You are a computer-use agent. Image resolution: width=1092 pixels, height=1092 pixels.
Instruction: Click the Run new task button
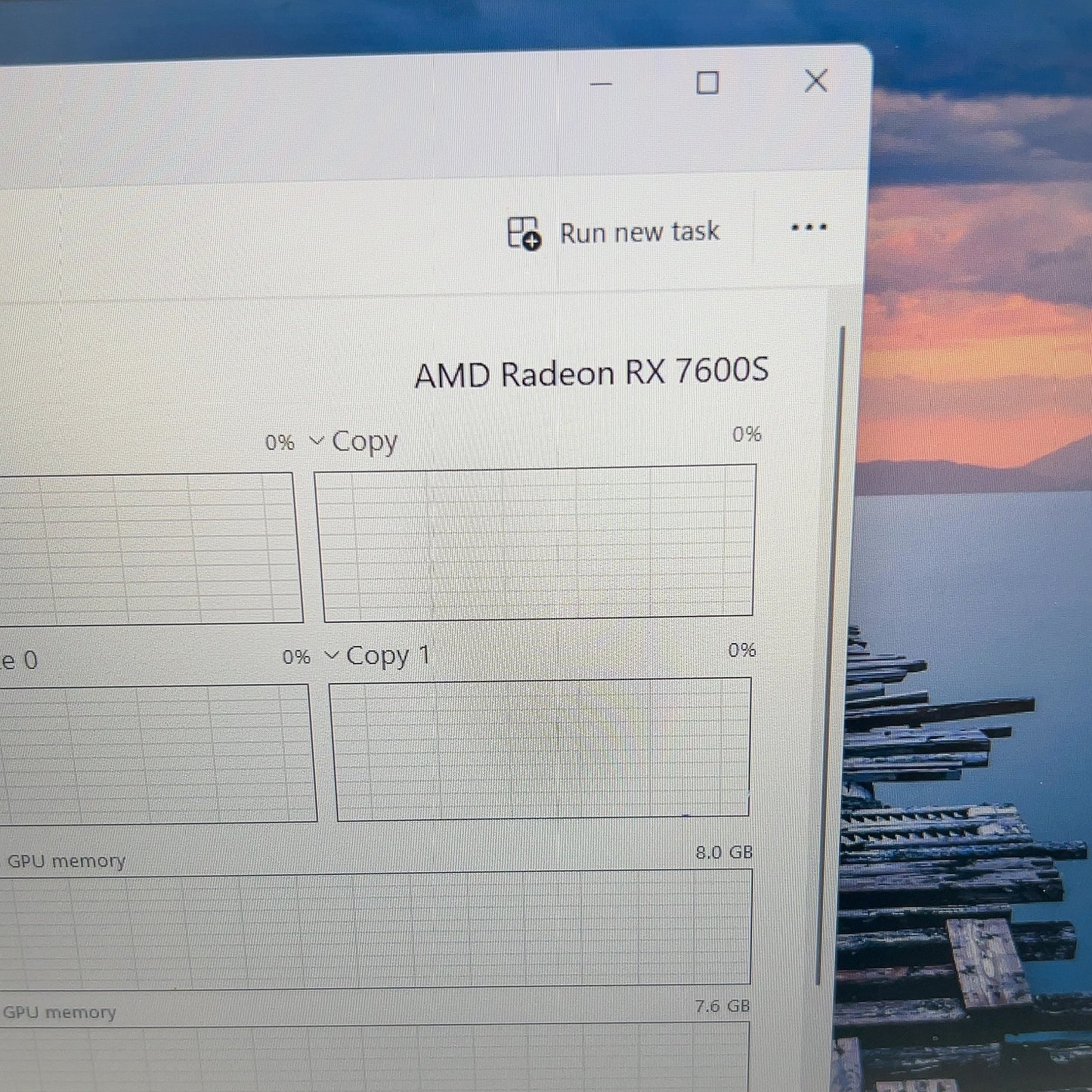click(613, 232)
